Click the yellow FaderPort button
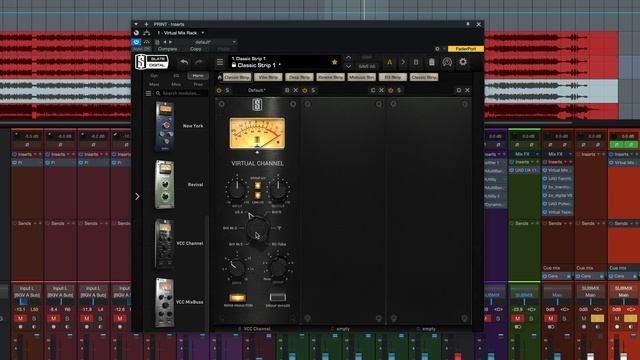 point(466,49)
